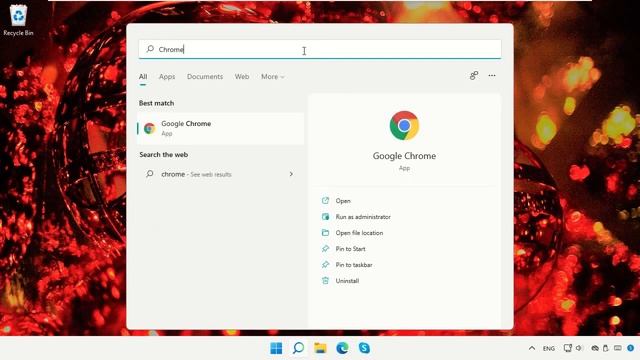Image resolution: width=640 pixels, height=360 pixels.
Task: Open the Windows Start button
Action: pos(276,348)
